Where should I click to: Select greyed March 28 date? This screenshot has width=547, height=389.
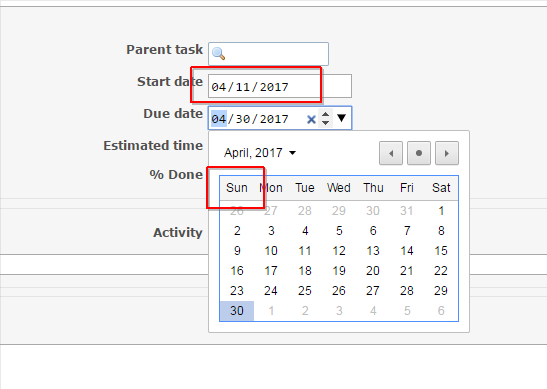305,211
